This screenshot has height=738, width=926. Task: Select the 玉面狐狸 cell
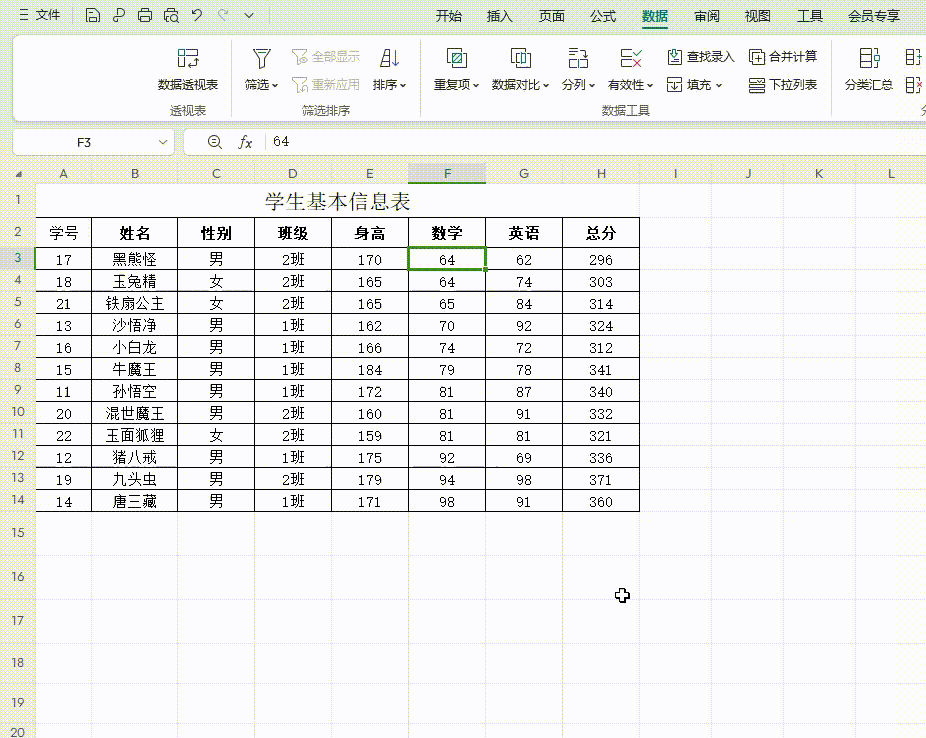[x=135, y=436]
